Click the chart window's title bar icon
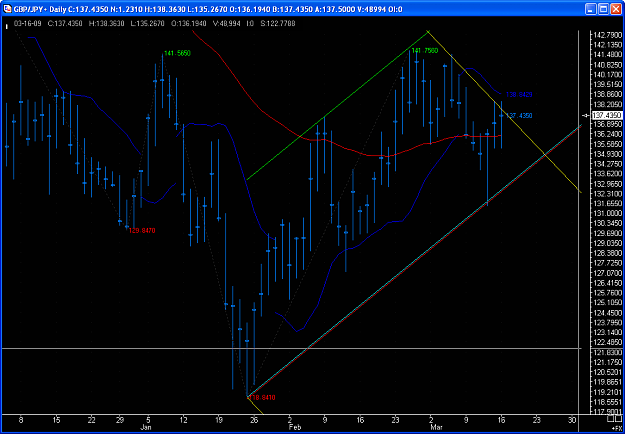The width and height of the screenshot is (625, 434). tap(8, 9)
